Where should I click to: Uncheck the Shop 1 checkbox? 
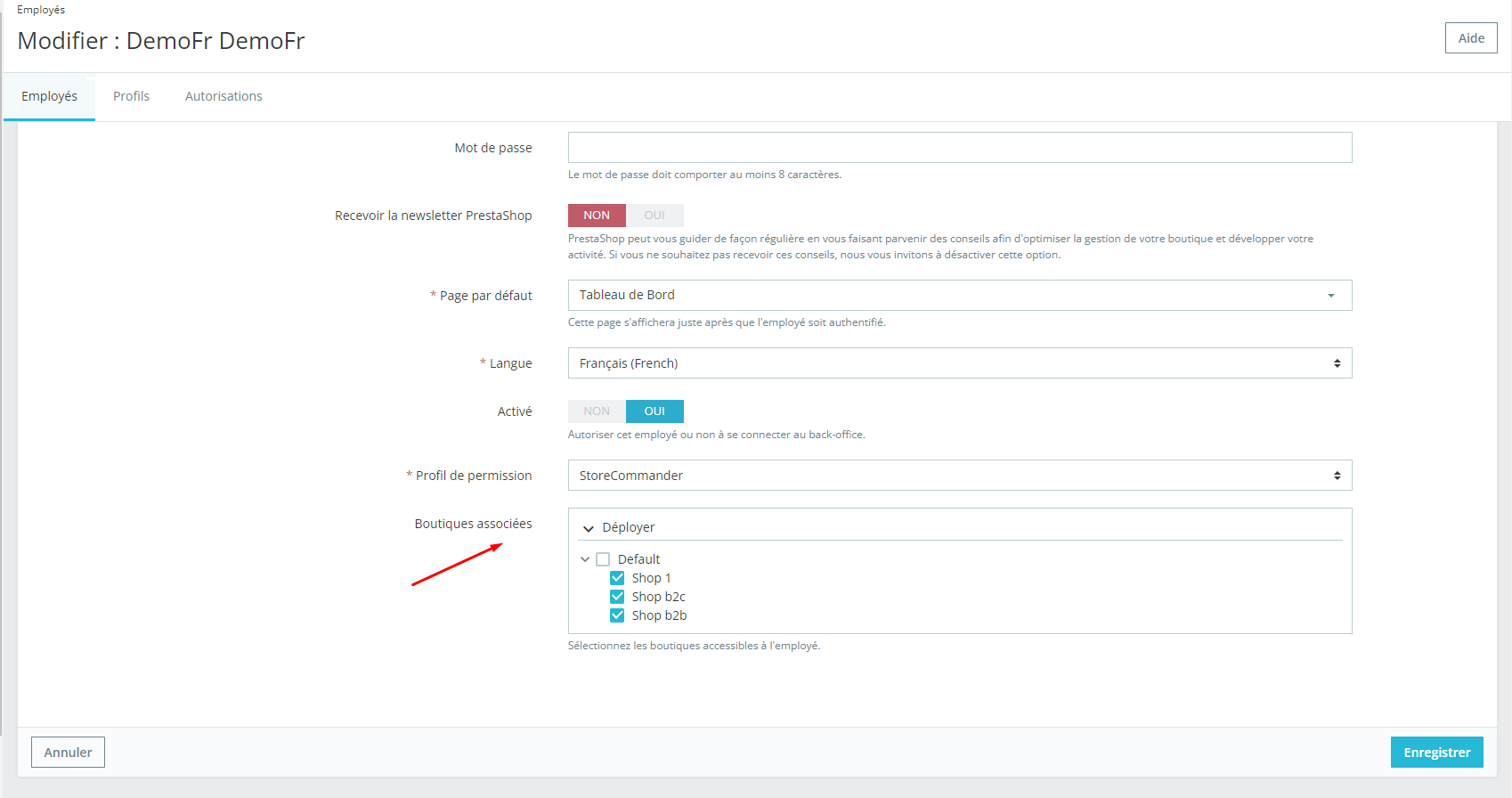pyautogui.click(x=617, y=578)
